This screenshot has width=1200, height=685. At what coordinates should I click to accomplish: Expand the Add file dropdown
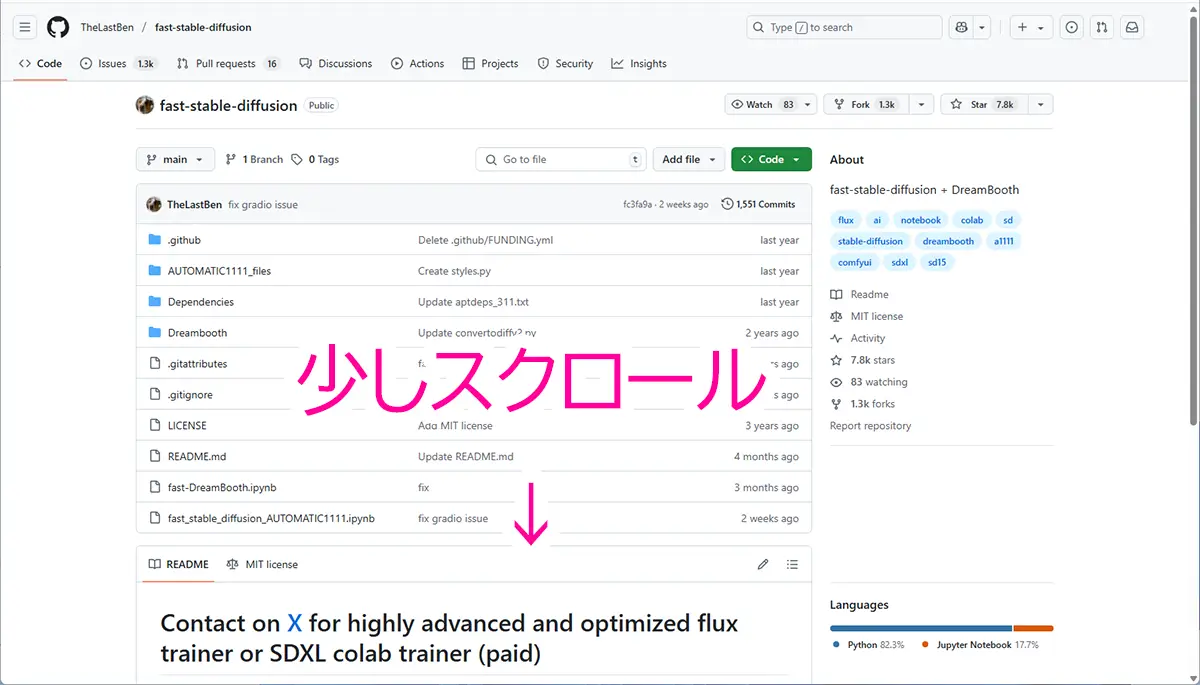[689, 159]
